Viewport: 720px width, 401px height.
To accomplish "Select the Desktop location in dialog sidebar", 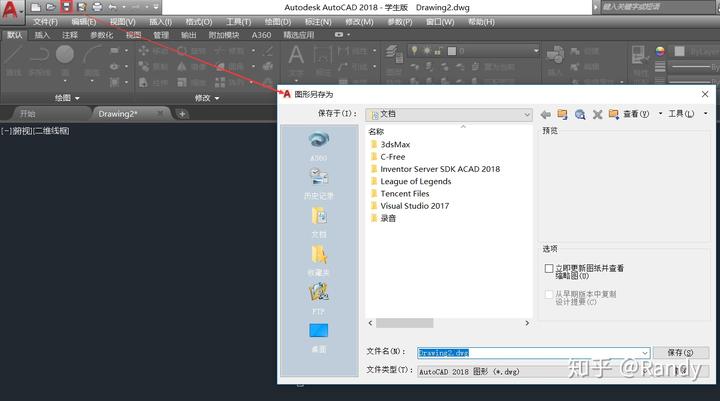I will (319, 337).
